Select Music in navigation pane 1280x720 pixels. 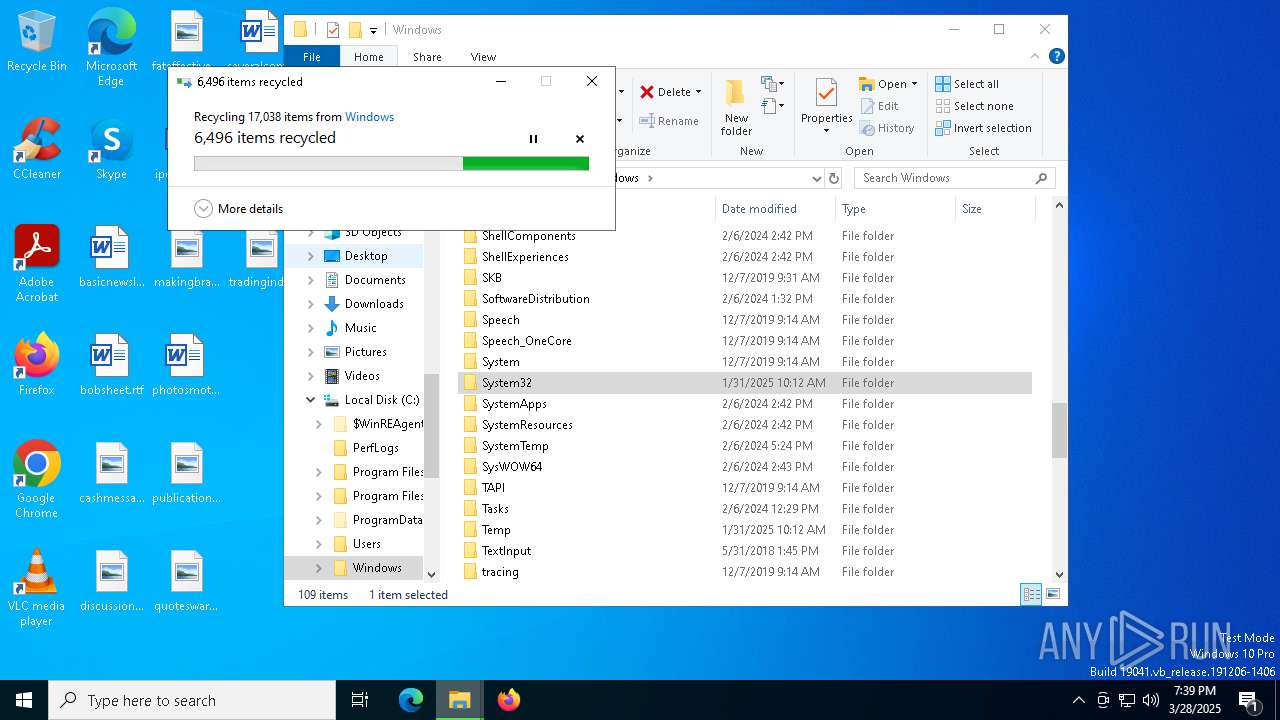(360, 328)
